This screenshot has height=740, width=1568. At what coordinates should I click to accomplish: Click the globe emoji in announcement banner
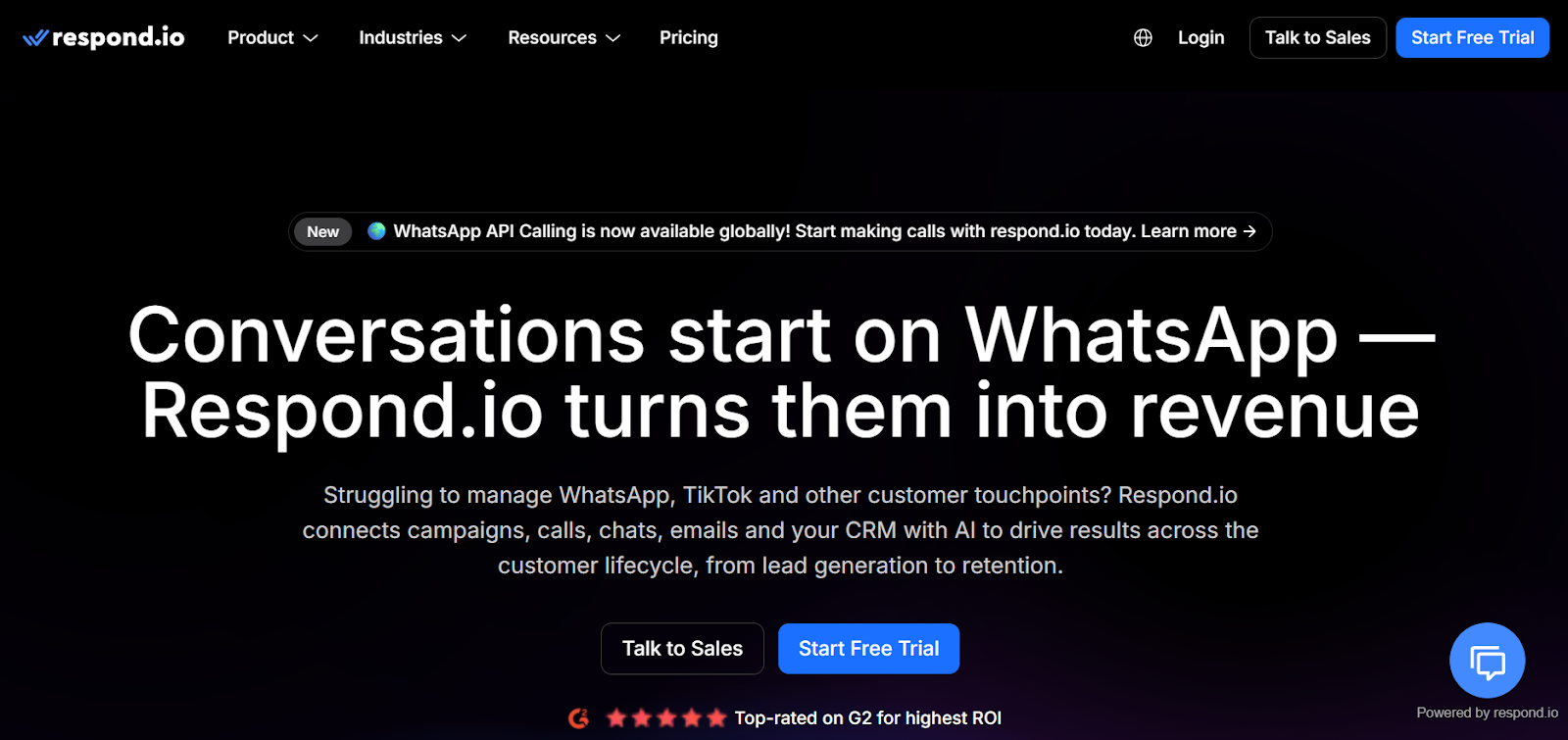(x=376, y=231)
